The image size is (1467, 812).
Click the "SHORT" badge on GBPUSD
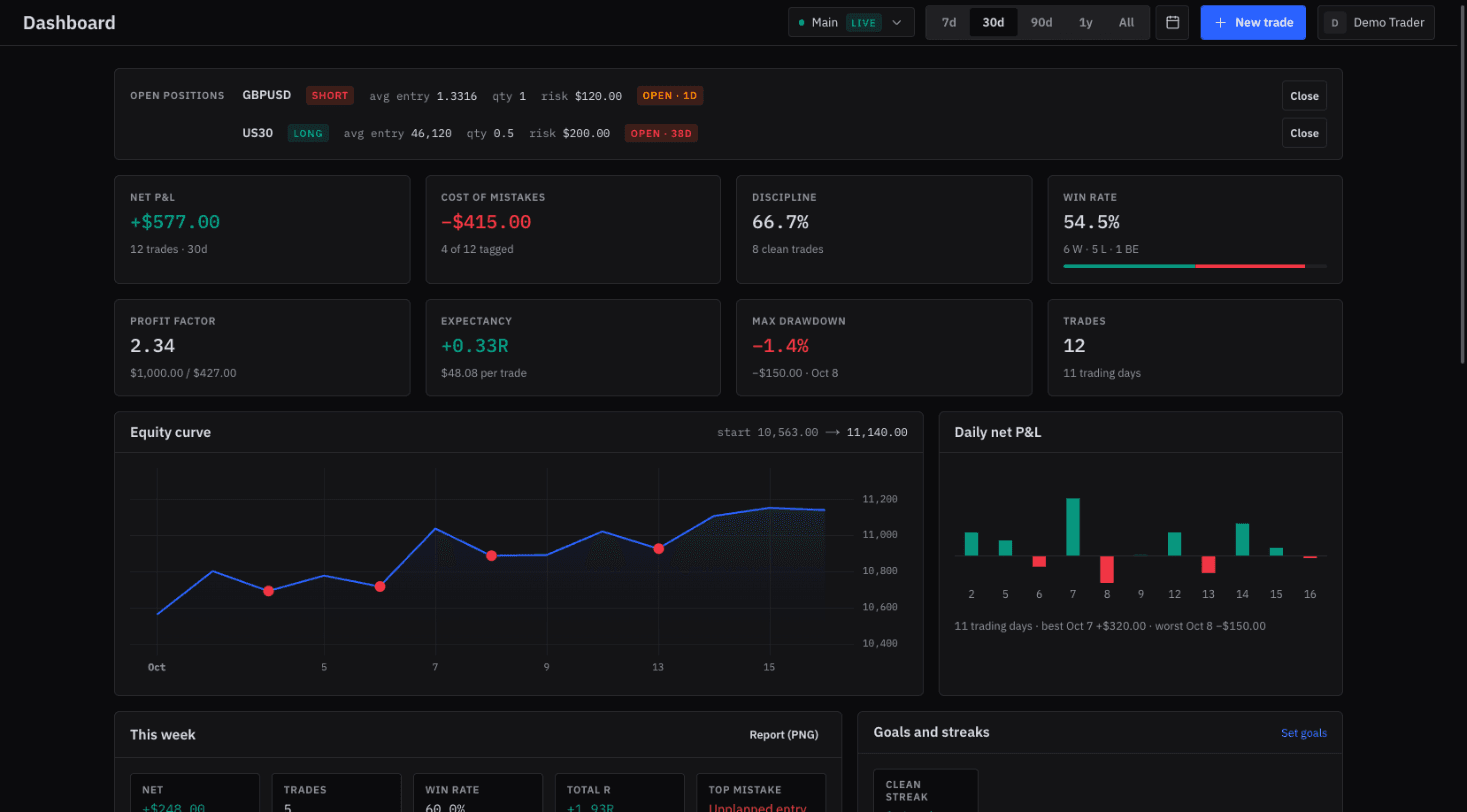330,96
